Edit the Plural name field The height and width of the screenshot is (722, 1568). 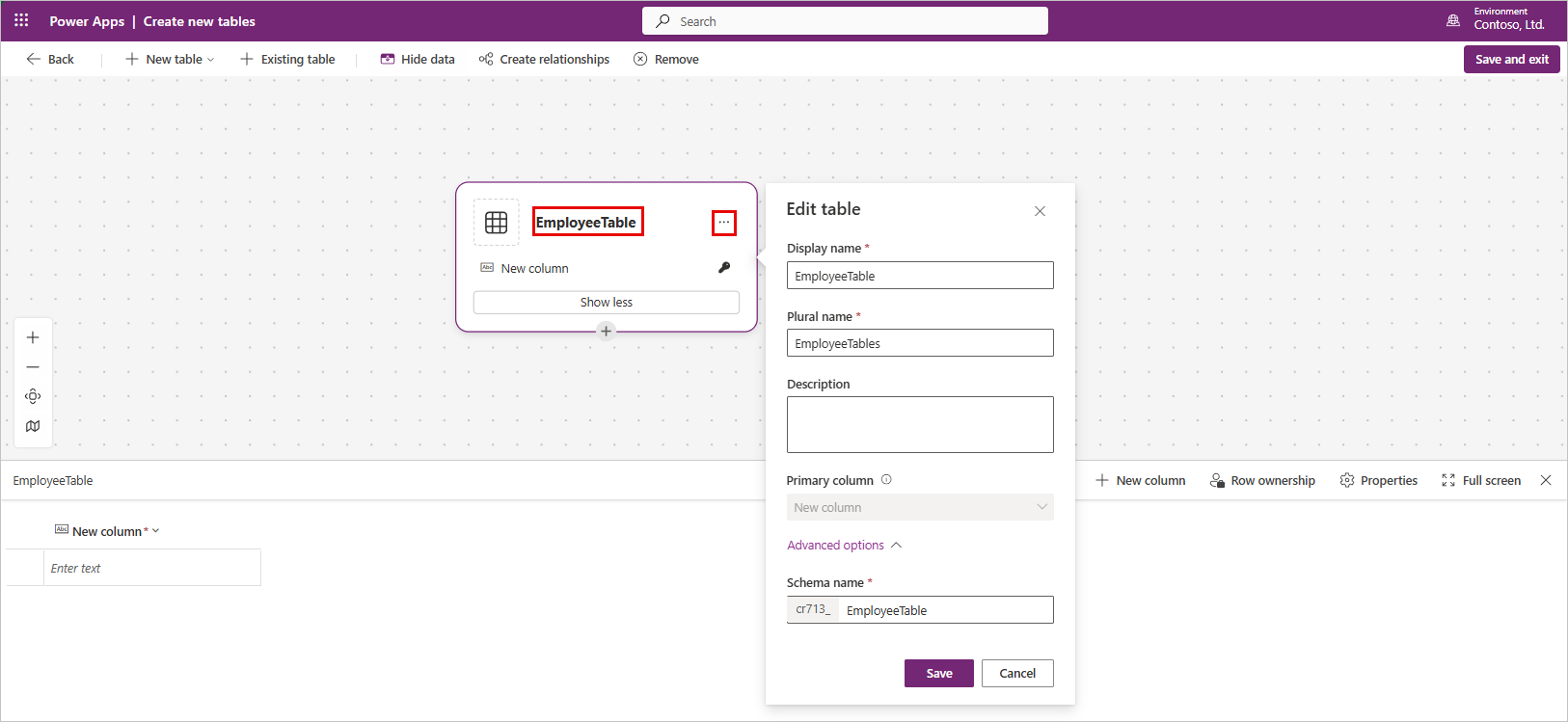click(x=920, y=343)
